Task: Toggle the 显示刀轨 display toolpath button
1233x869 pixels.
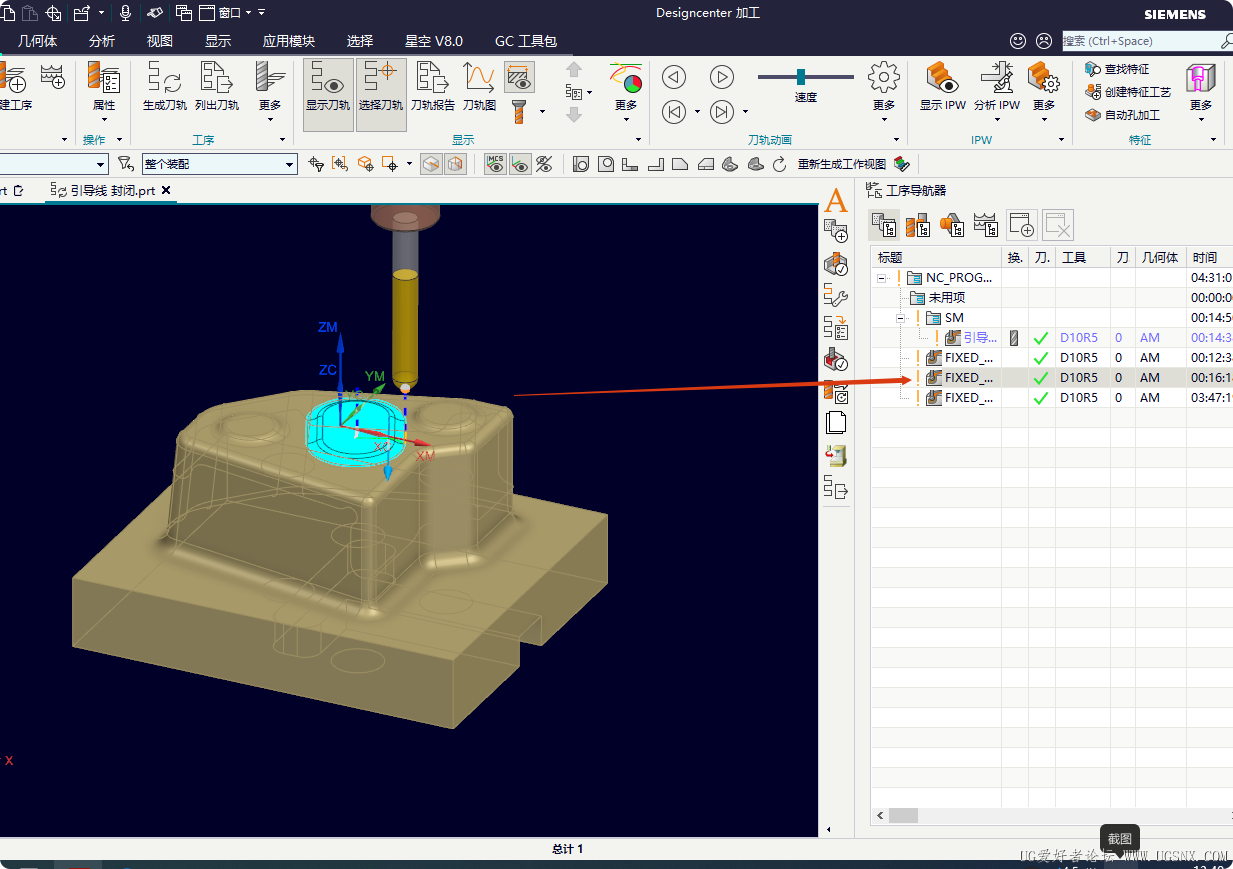Action: [x=328, y=94]
